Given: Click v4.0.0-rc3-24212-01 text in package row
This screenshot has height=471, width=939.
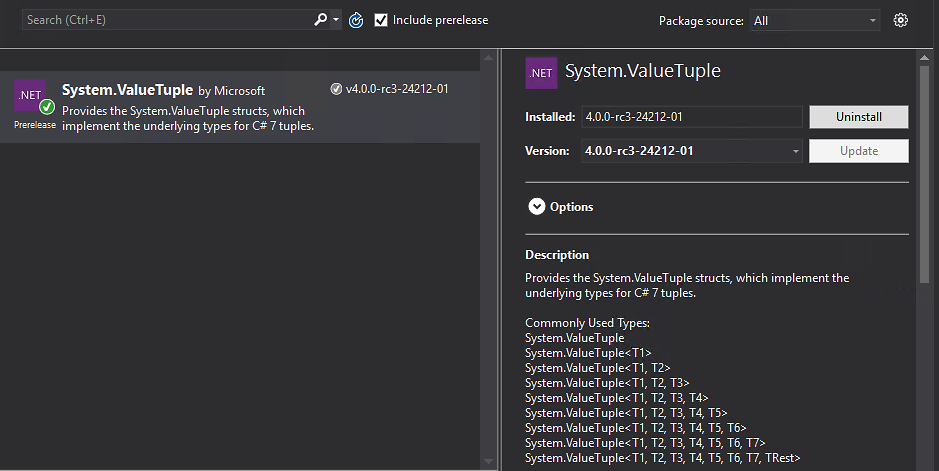Looking at the screenshot, I should pyautogui.click(x=397, y=89).
